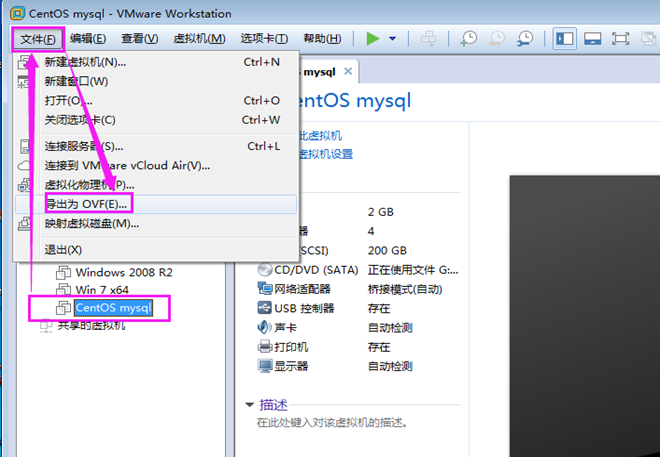
Task: Click the 显示器 display icon
Action: [265, 366]
